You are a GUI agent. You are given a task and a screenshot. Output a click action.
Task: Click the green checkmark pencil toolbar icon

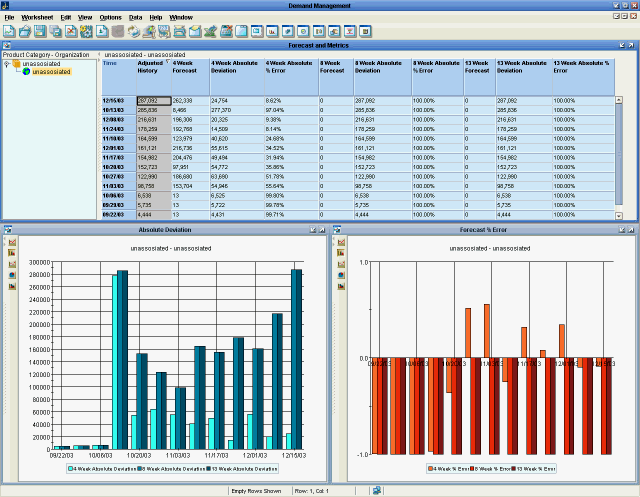coord(211,31)
